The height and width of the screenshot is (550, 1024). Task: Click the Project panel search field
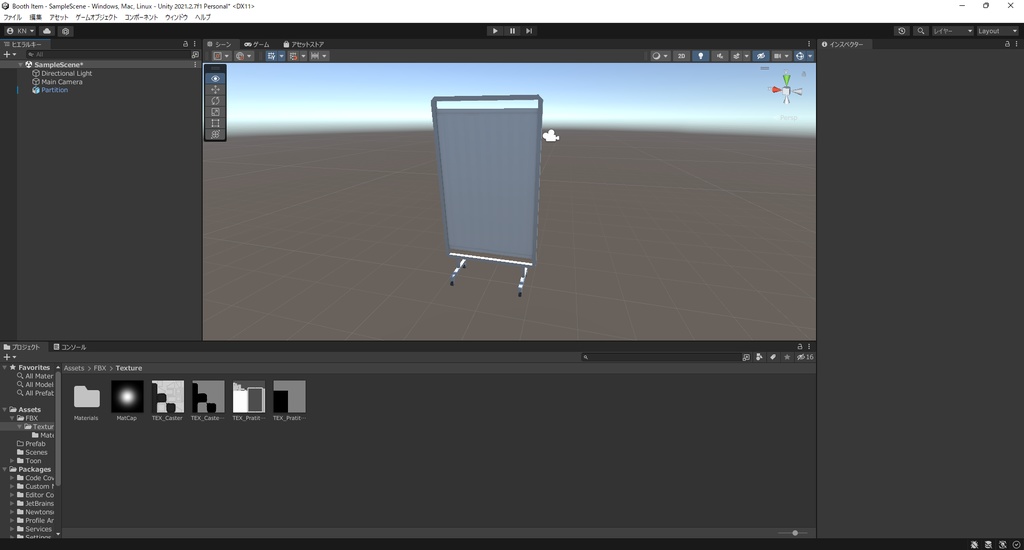[660, 357]
